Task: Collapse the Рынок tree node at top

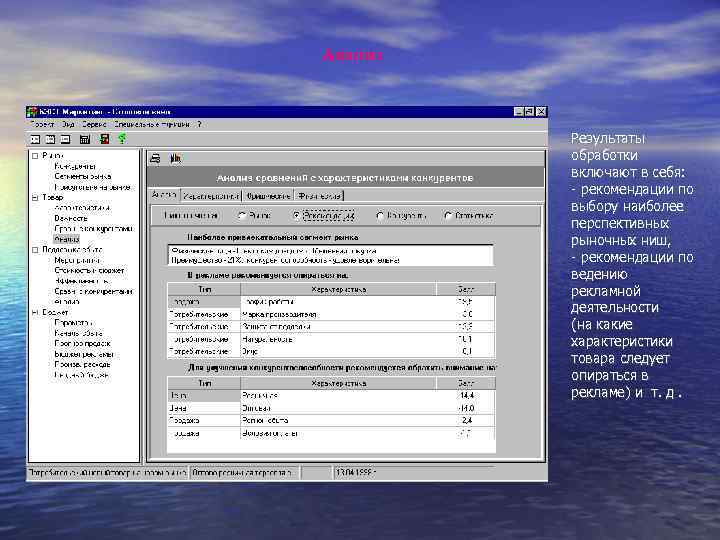Action: (35, 156)
